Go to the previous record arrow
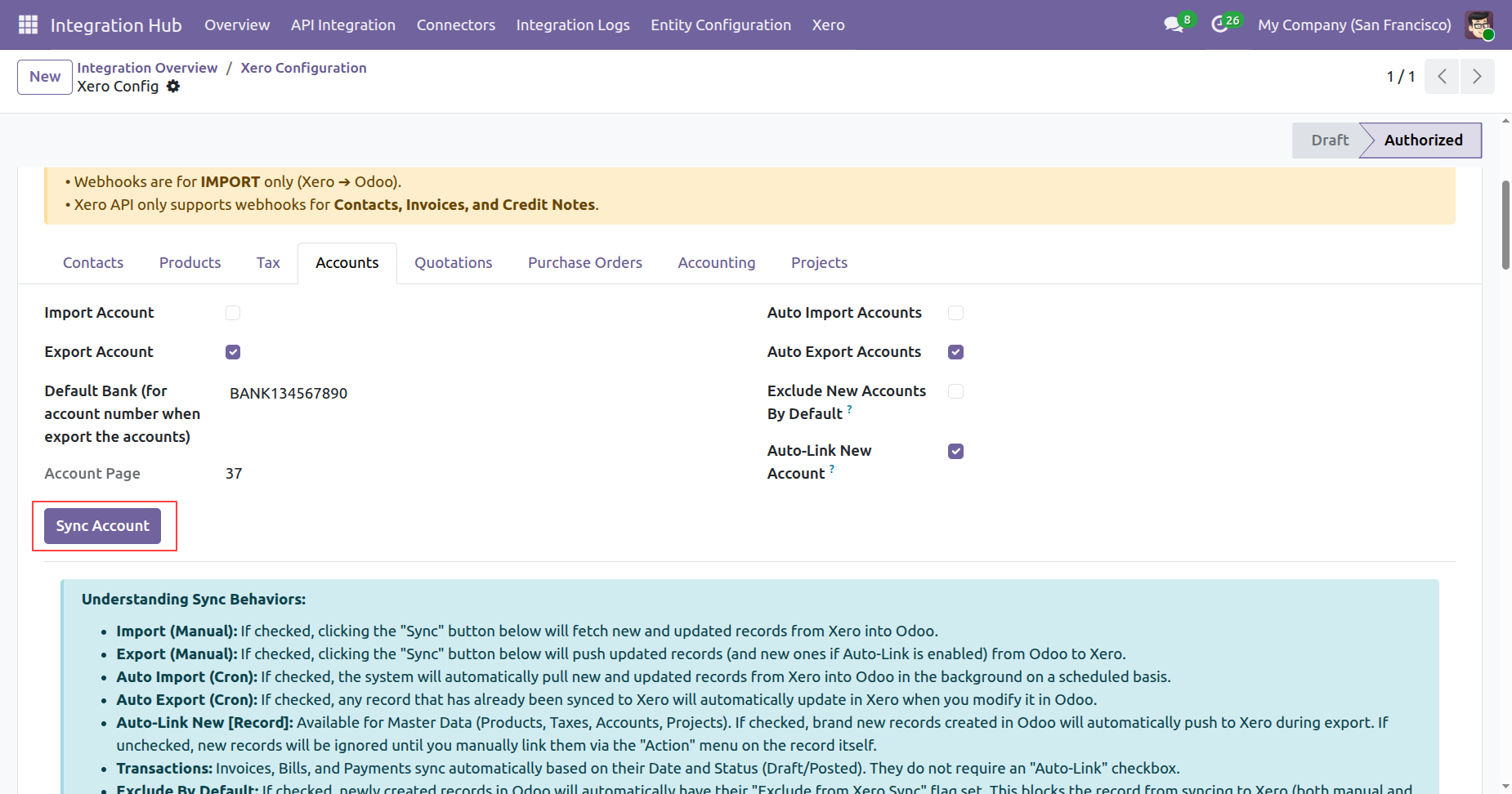Screen dimensions: 1512x794 (x=1442, y=76)
